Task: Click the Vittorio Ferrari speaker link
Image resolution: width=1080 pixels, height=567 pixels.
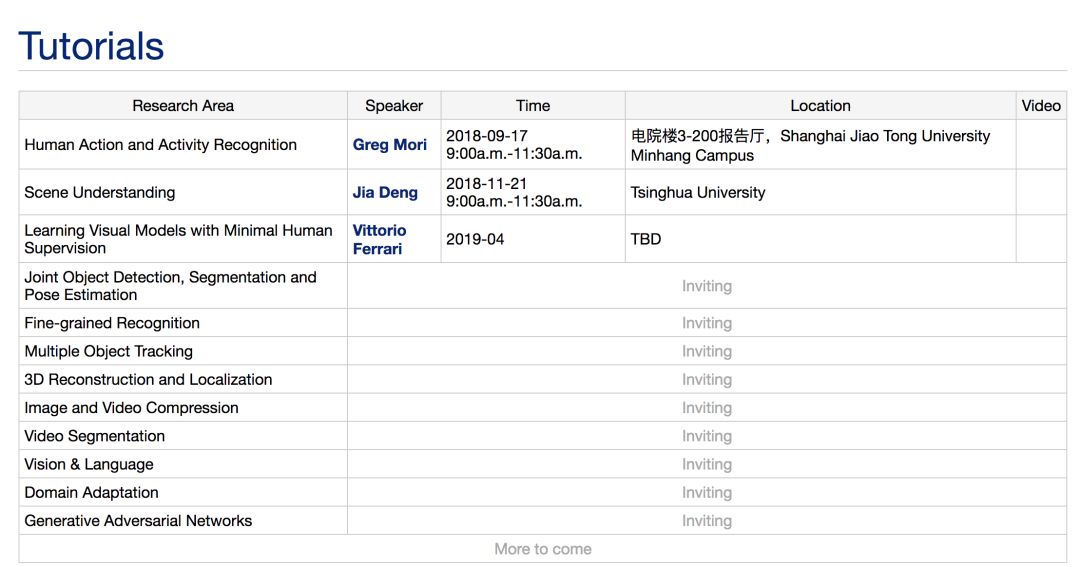Action: coord(379,239)
